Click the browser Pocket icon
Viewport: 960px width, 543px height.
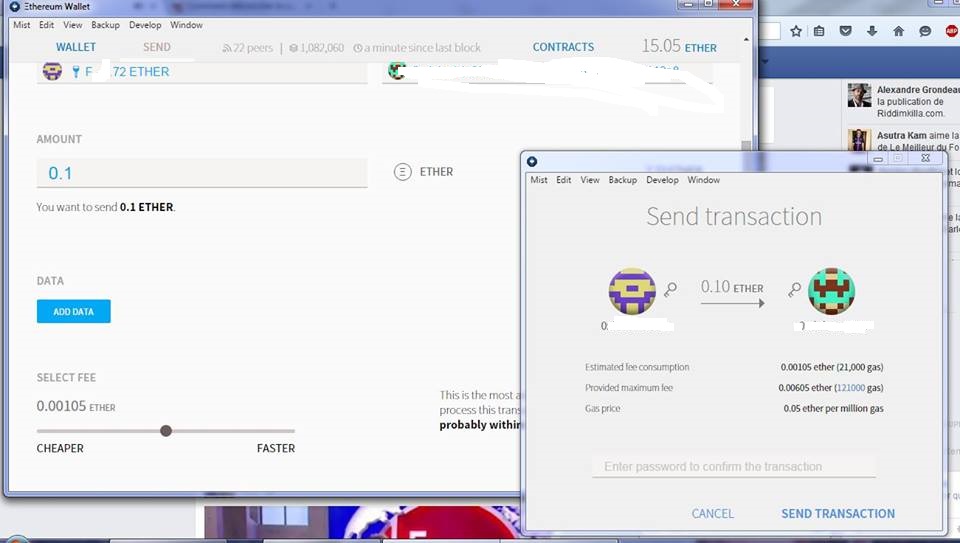click(846, 31)
